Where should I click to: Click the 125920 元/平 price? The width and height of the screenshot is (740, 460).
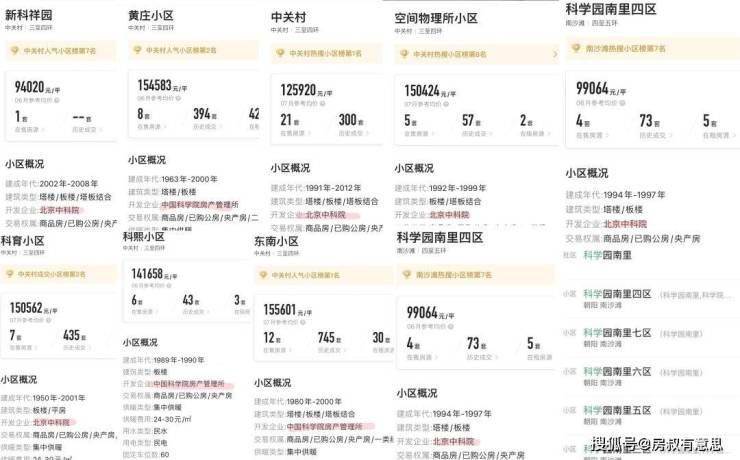pos(306,90)
